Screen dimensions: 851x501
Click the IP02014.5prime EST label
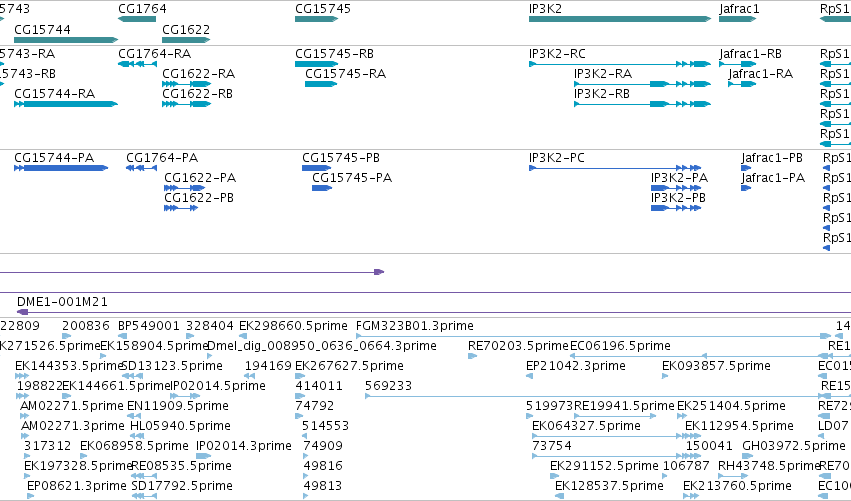(218, 386)
